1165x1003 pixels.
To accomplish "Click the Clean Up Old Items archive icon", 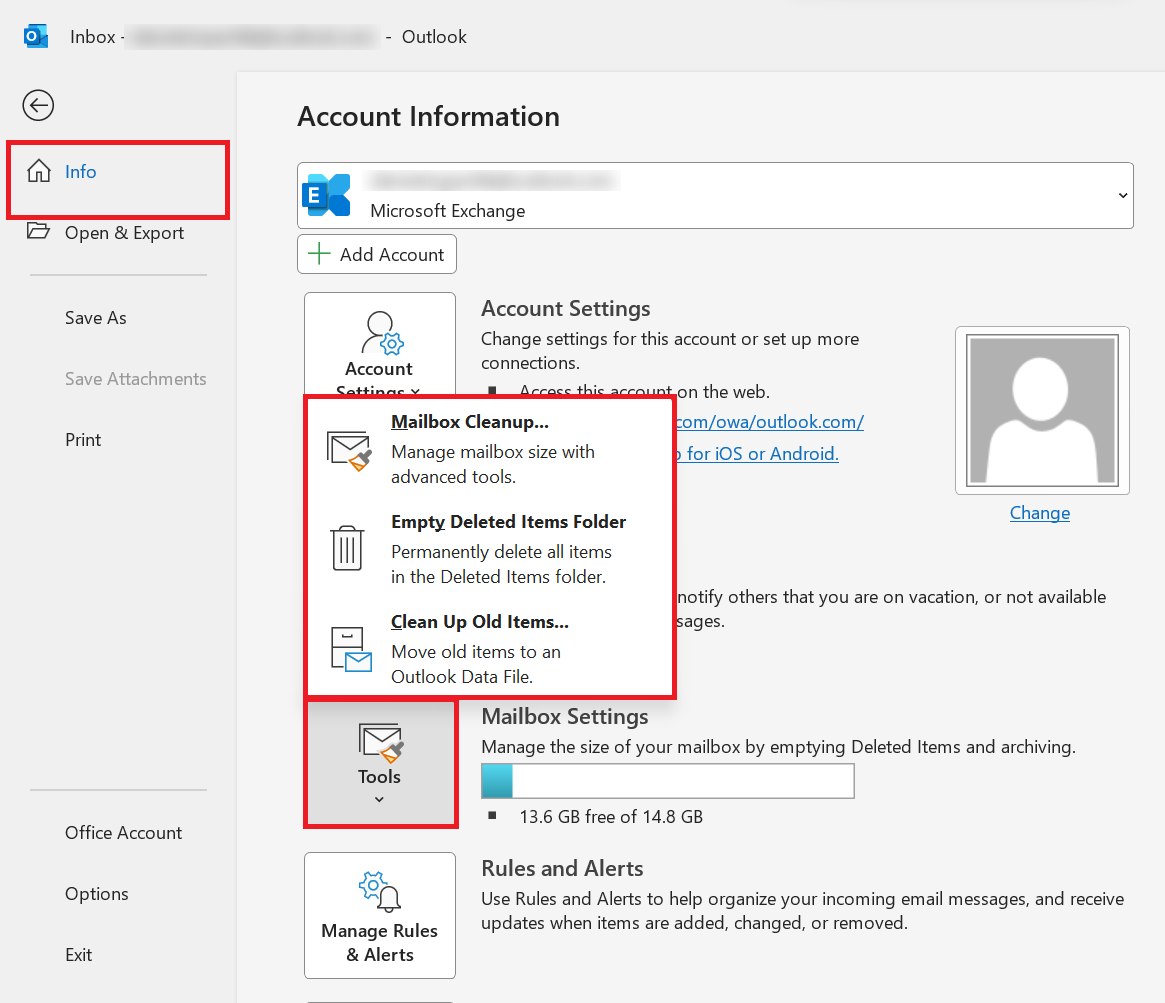I will click(x=351, y=649).
